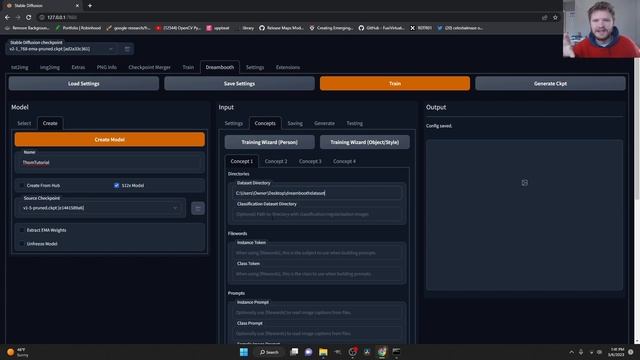
Task: Open File Explorer from the taskbar
Action: tap(323, 352)
